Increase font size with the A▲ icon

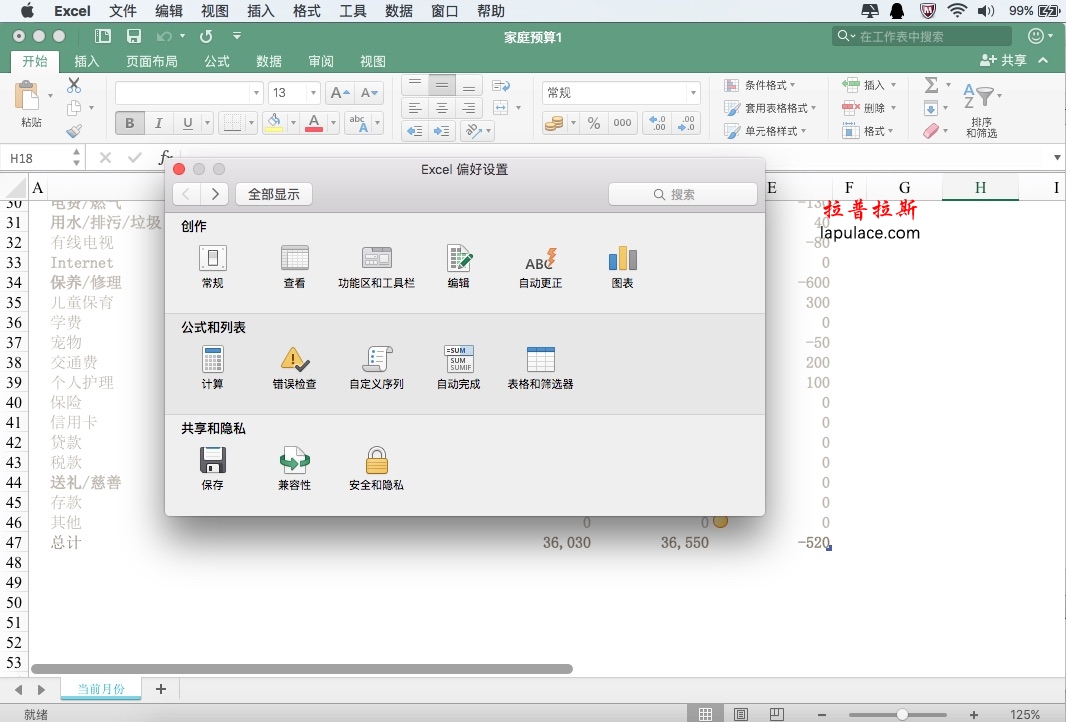pyautogui.click(x=339, y=93)
